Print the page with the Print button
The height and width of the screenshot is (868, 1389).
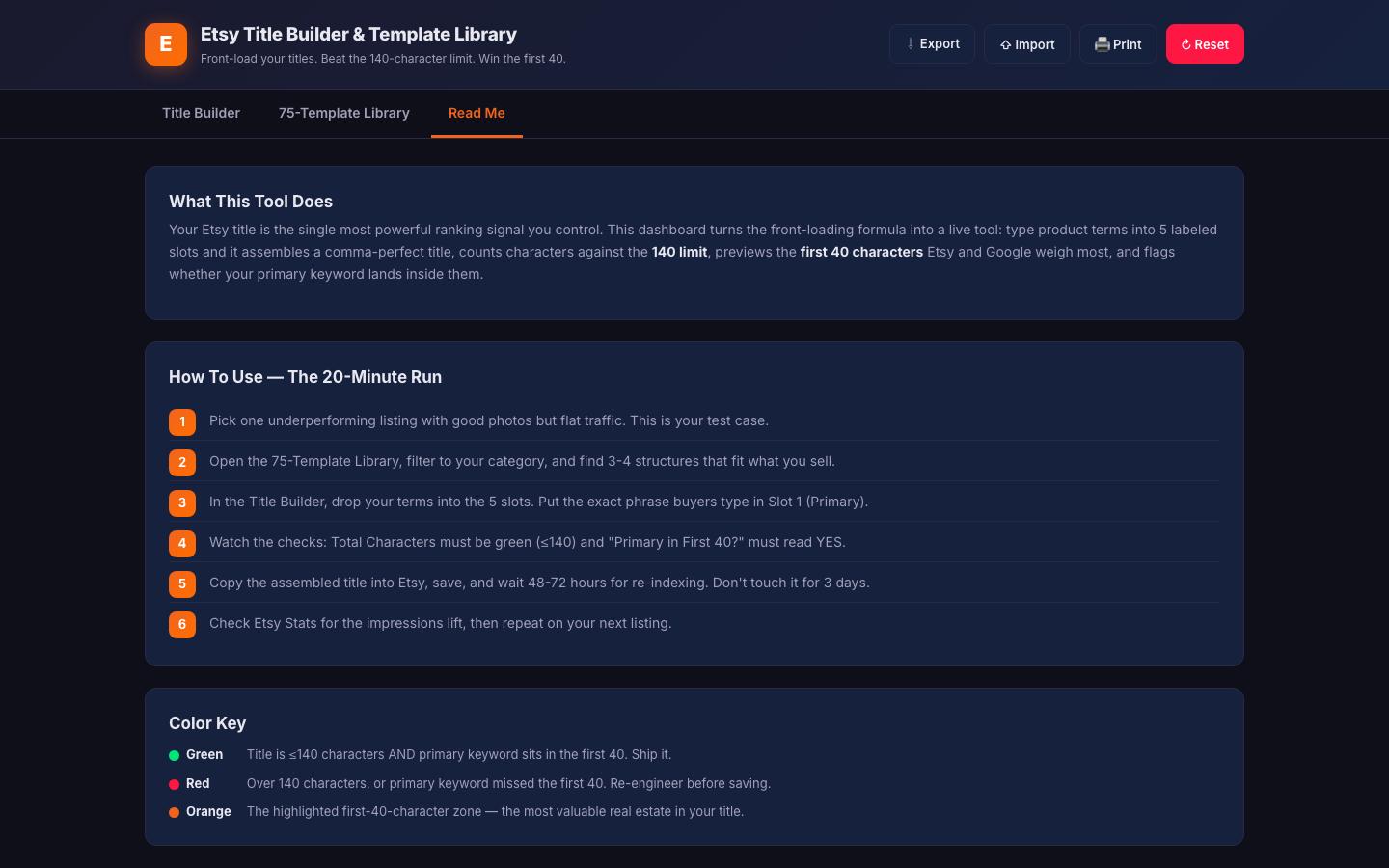click(1118, 44)
